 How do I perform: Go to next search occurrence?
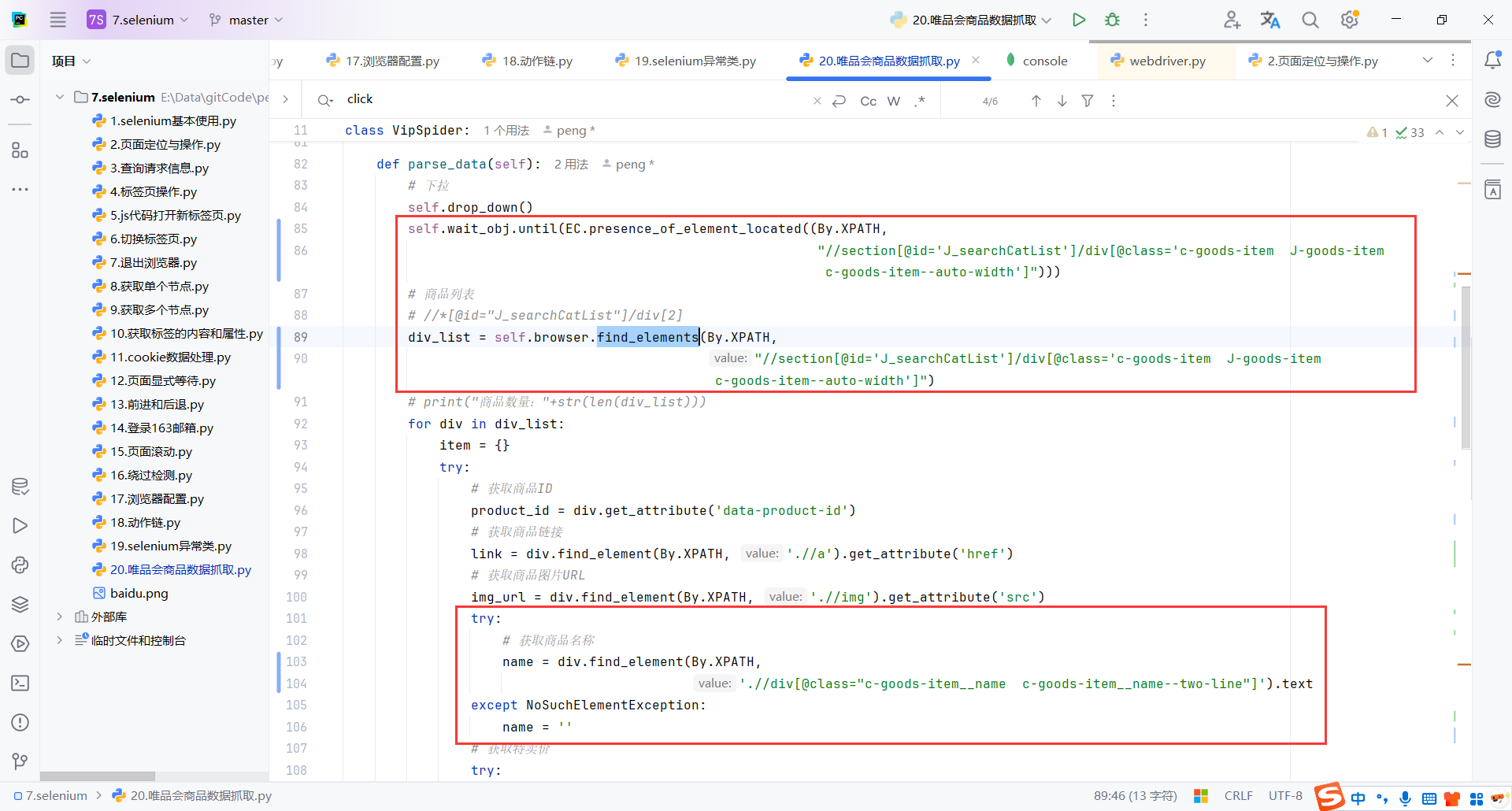tap(1062, 101)
